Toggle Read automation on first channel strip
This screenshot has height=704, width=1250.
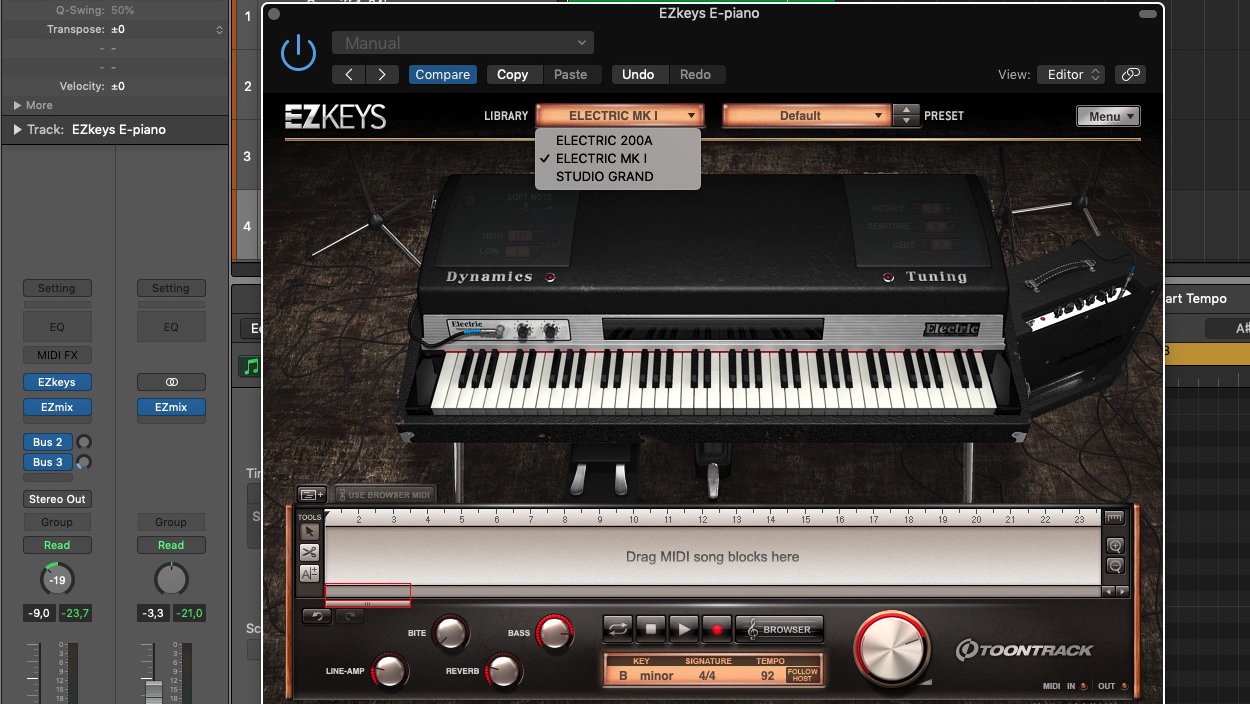point(57,545)
